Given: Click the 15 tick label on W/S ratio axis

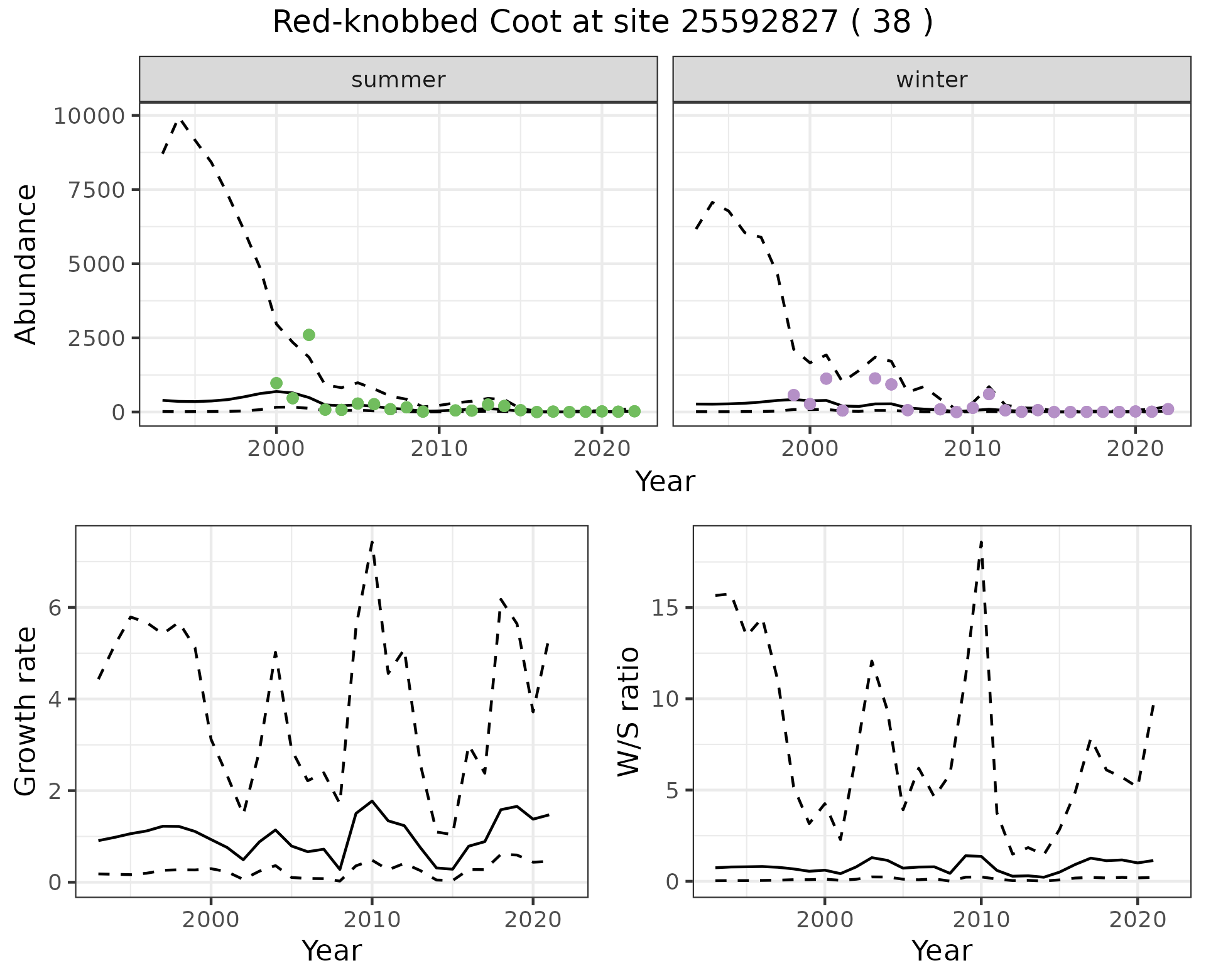Looking at the screenshot, I should tap(665, 608).
